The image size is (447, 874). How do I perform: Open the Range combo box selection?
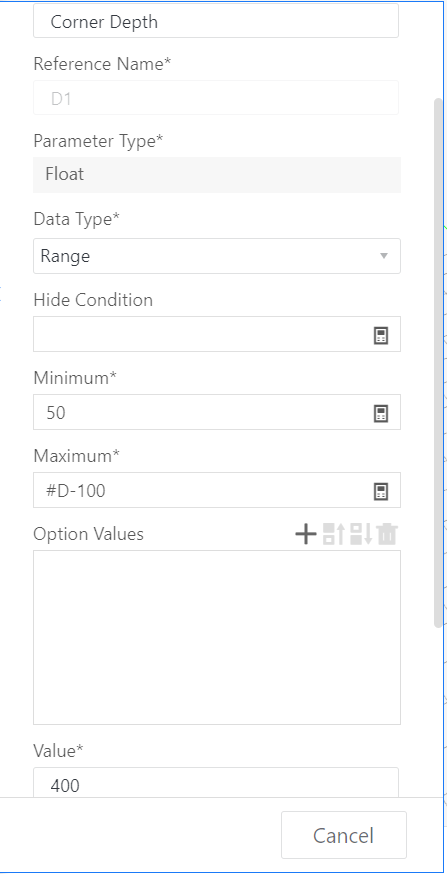[217, 256]
